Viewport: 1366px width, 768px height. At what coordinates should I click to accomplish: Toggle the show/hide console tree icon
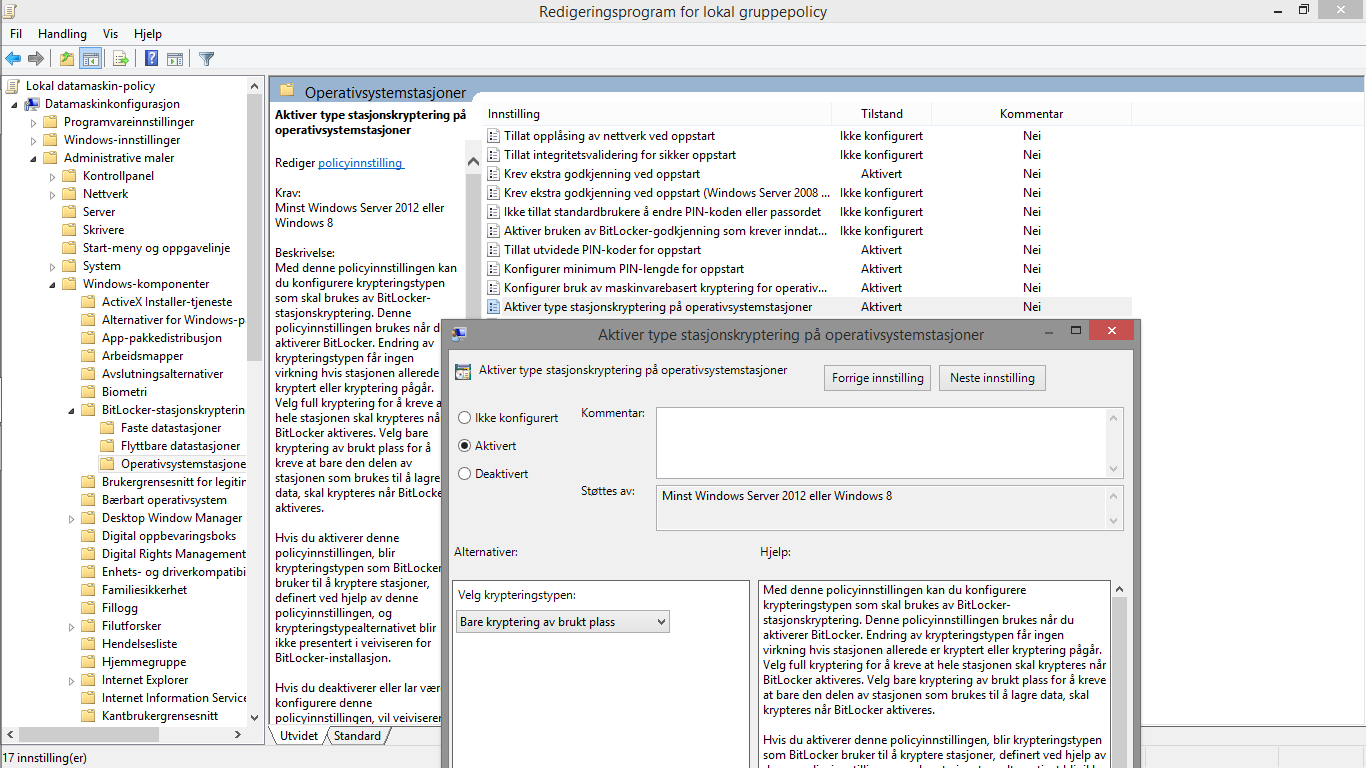(x=91, y=59)
